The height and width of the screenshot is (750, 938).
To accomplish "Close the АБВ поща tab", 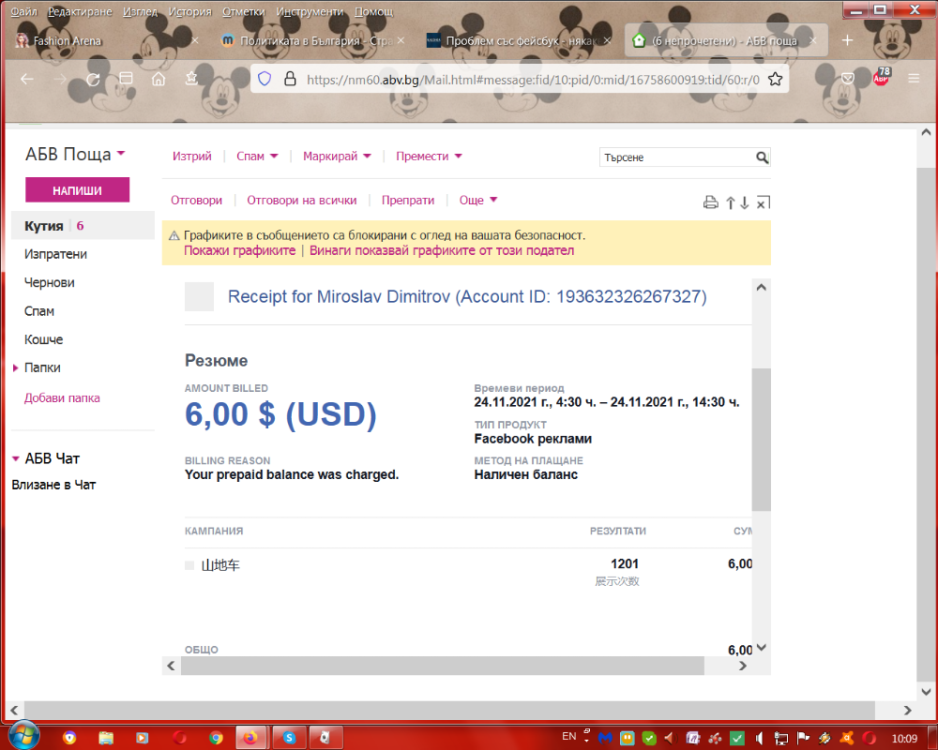I will coord(813,41).
